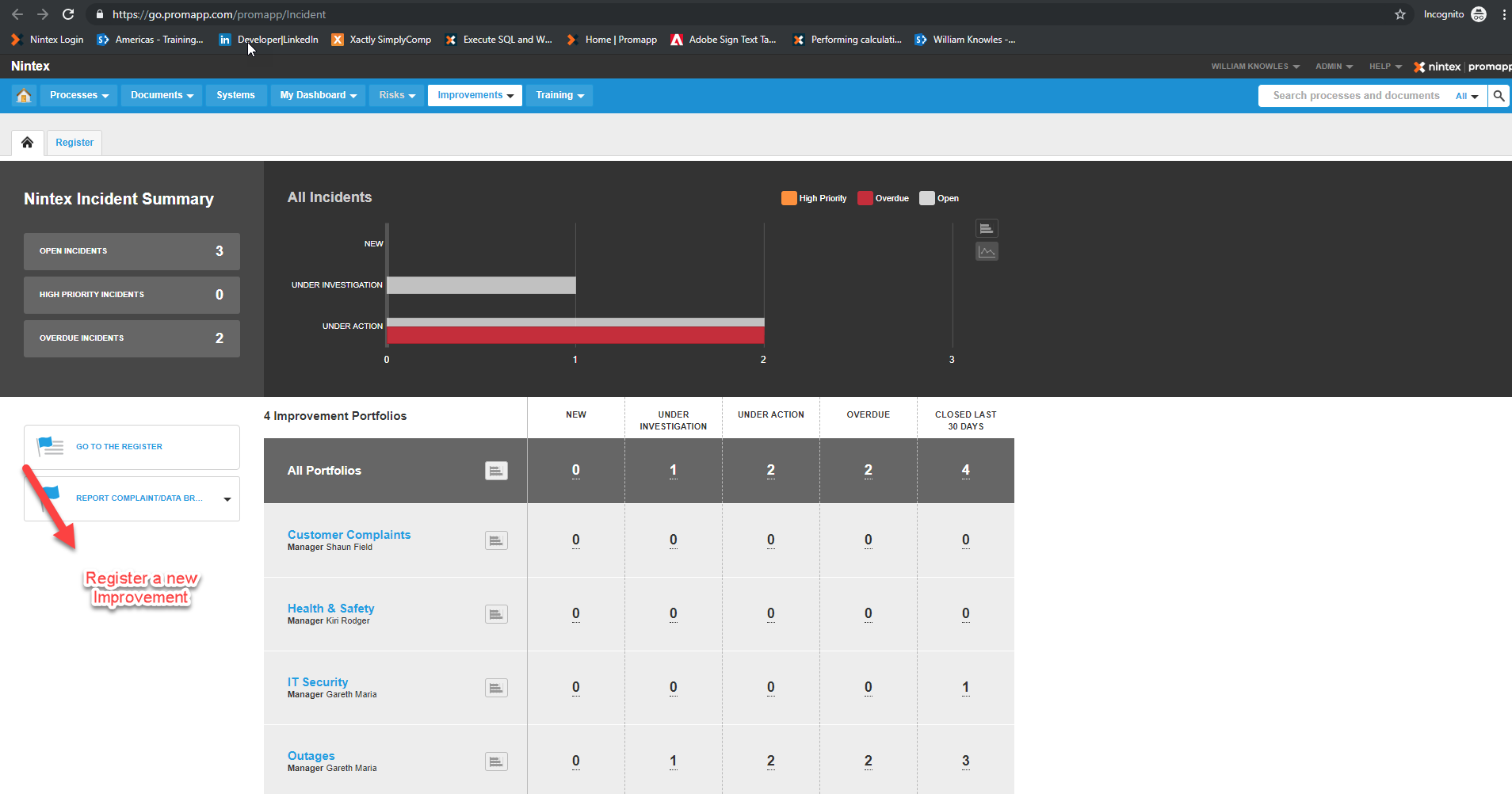
Task: Expand Report Complaint/Data Br... dropdown arrow
Action: [x=227, y=499]
